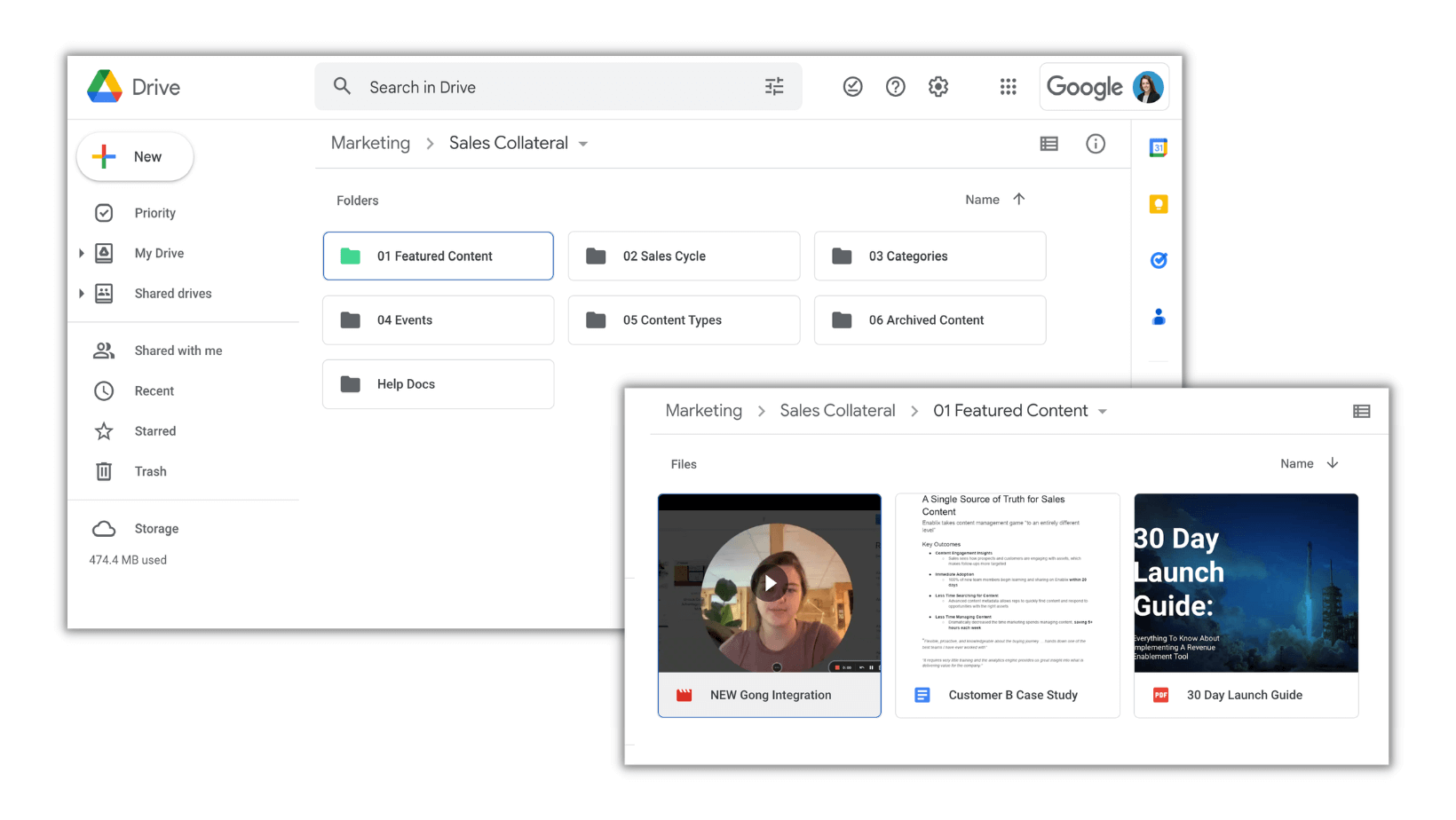Click the New button
The image size is (1456, 820).
pyautogui.click(x=135, y=157)
